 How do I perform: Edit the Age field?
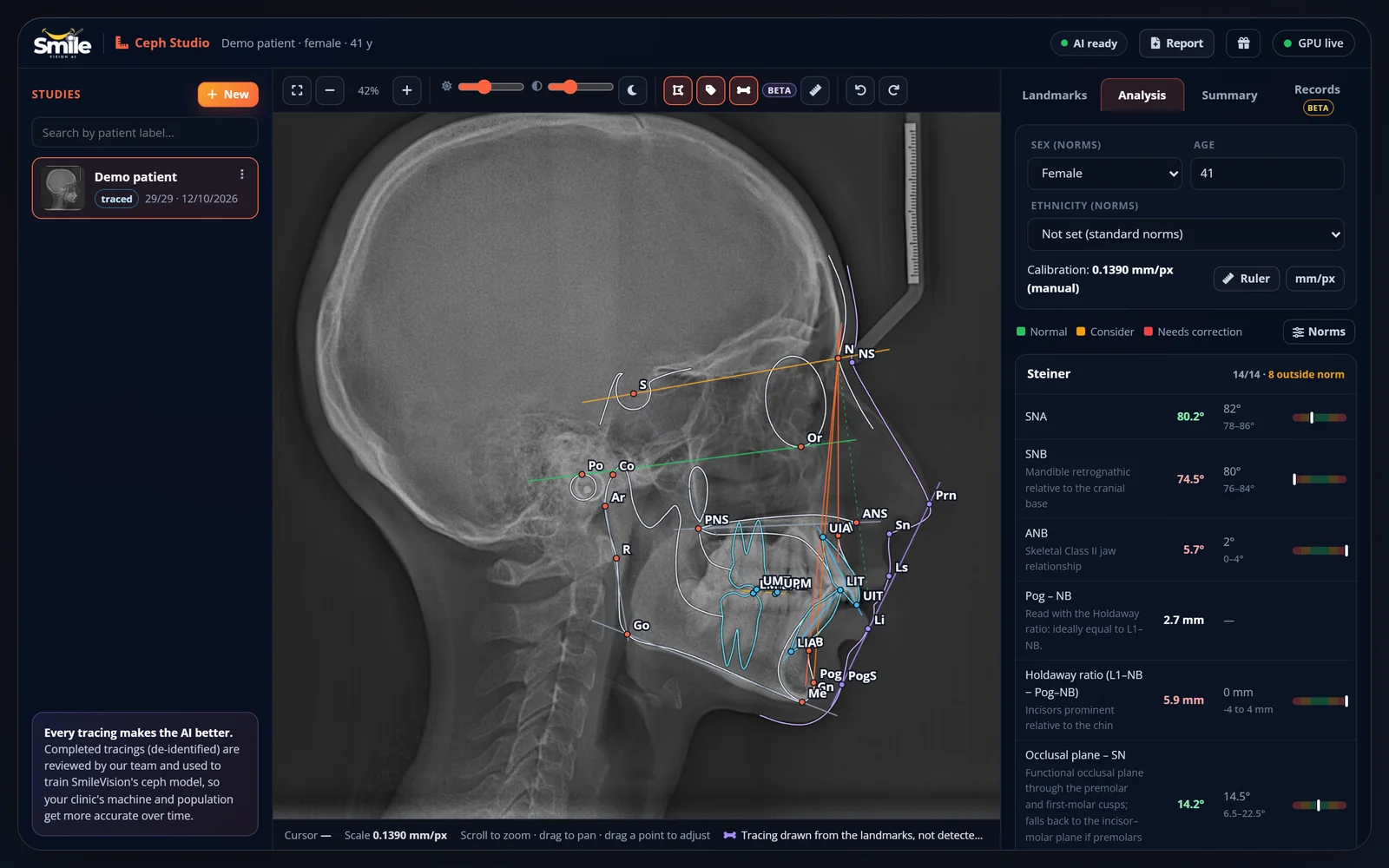[1267, 174]
